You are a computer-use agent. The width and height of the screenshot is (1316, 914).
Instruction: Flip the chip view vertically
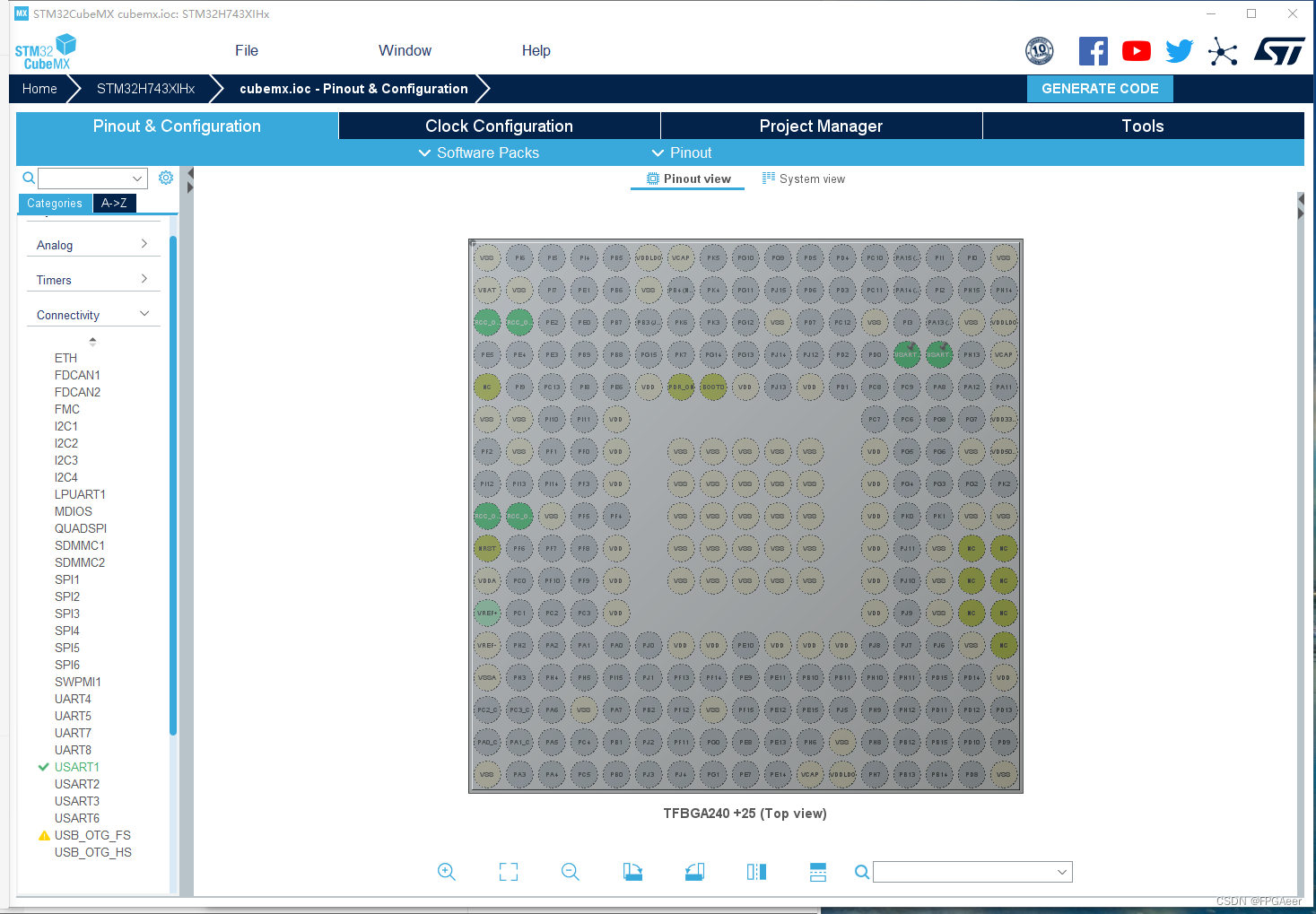(x=818, y=872)
